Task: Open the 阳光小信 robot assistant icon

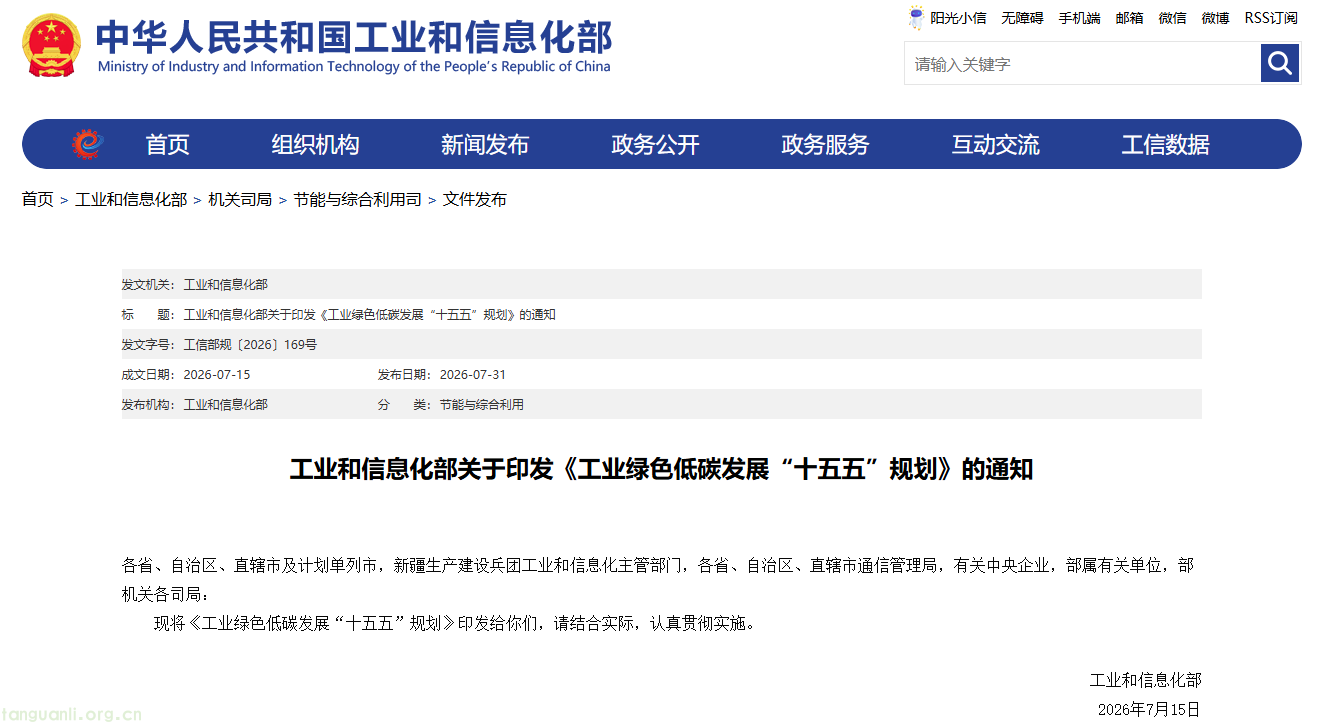Action: (x=916, y=18)
